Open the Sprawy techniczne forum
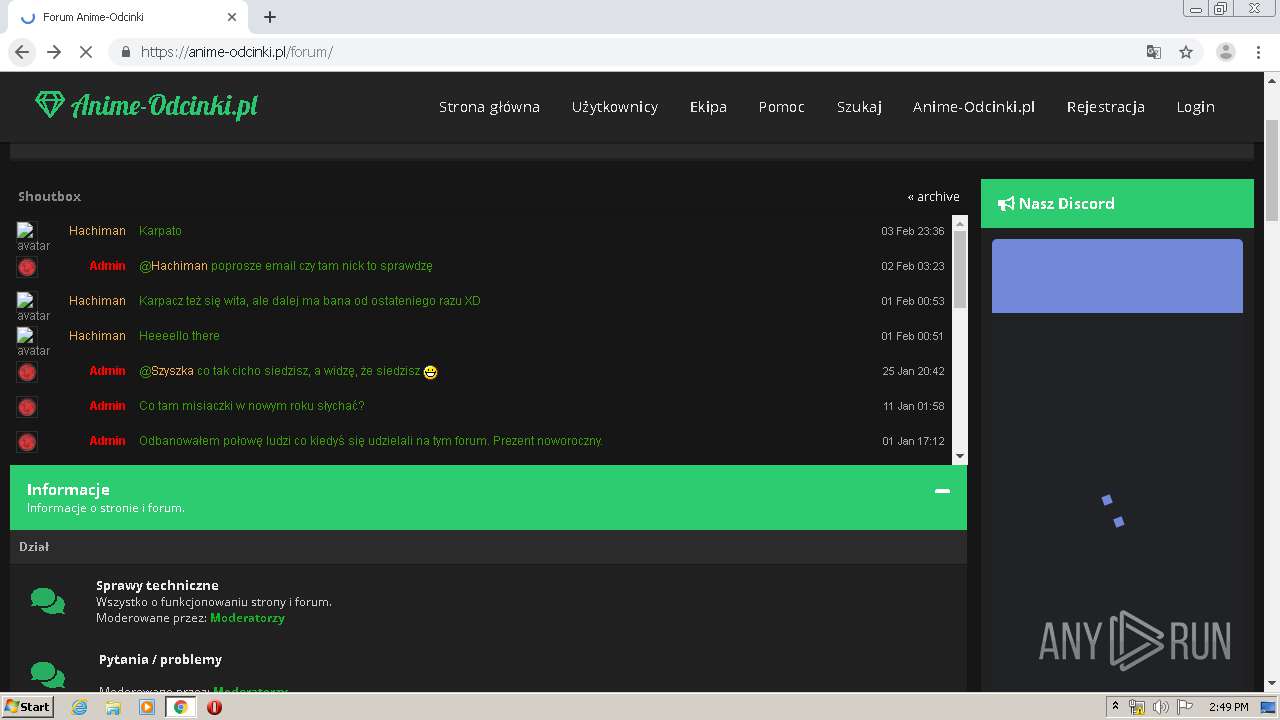1280x720 pixels. [x=157, y=585]
